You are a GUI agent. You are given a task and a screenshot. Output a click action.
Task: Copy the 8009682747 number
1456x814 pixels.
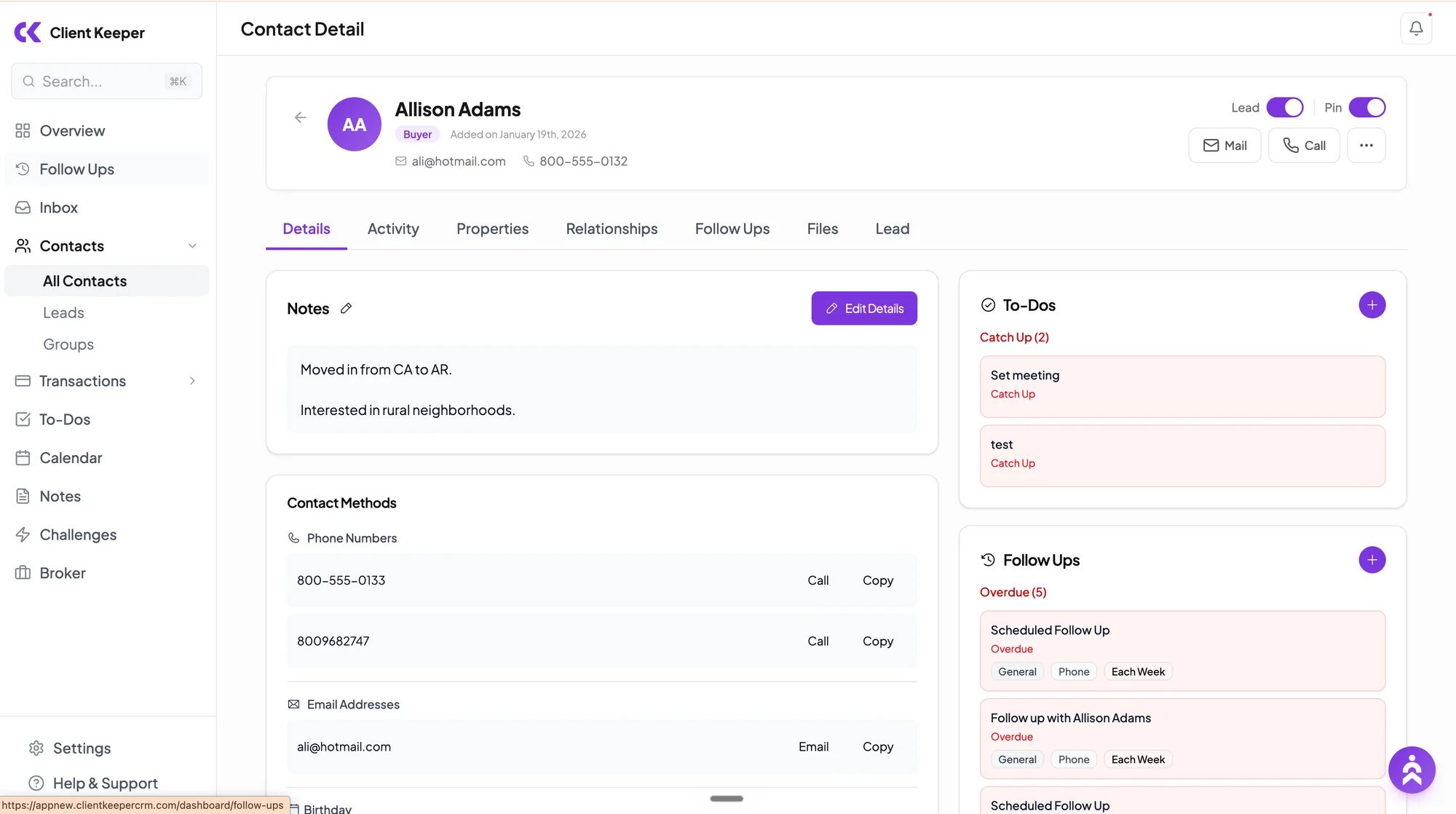coord(878,641)
